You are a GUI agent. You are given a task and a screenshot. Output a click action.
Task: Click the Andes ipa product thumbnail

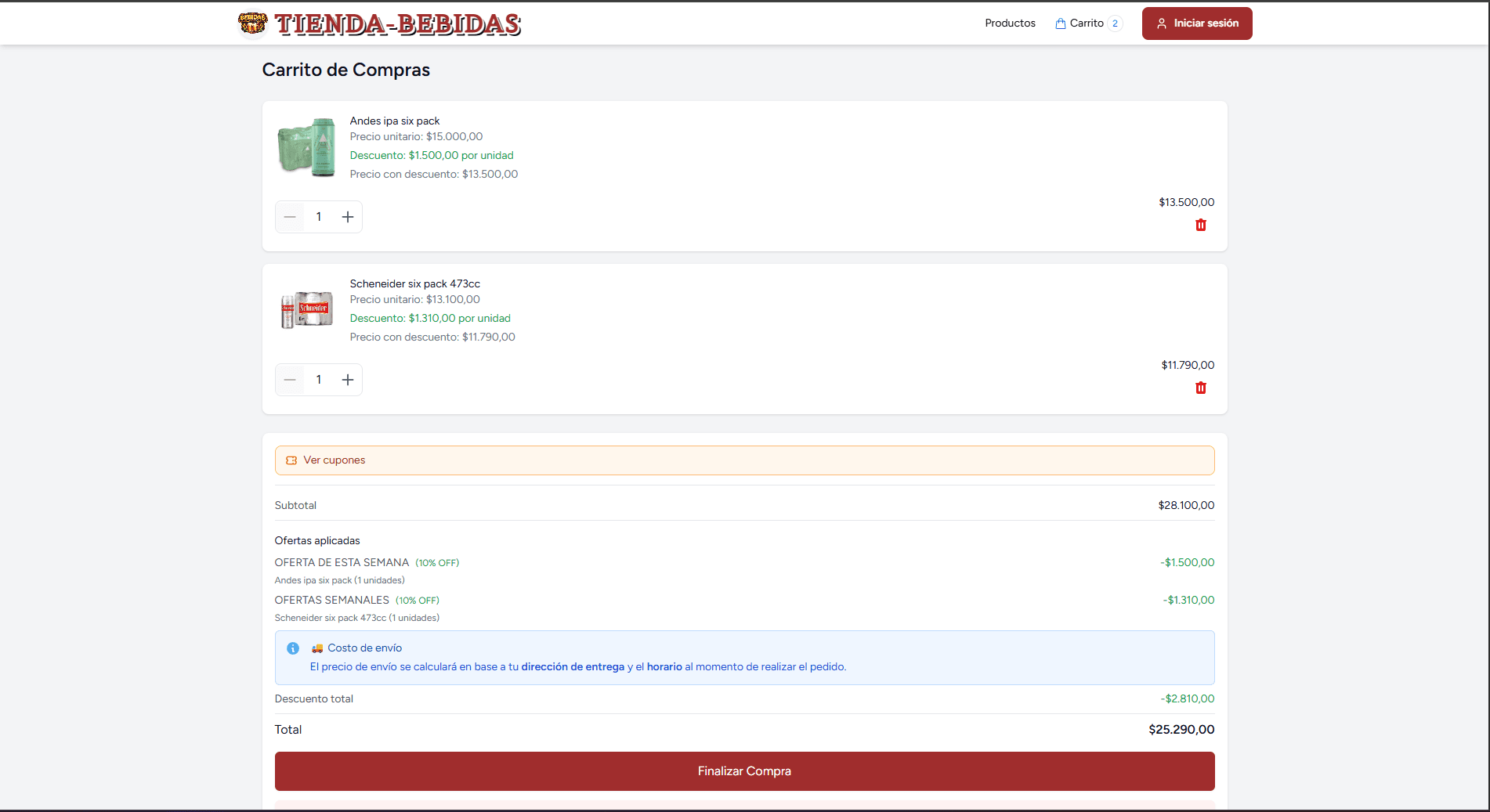[306, 147]
